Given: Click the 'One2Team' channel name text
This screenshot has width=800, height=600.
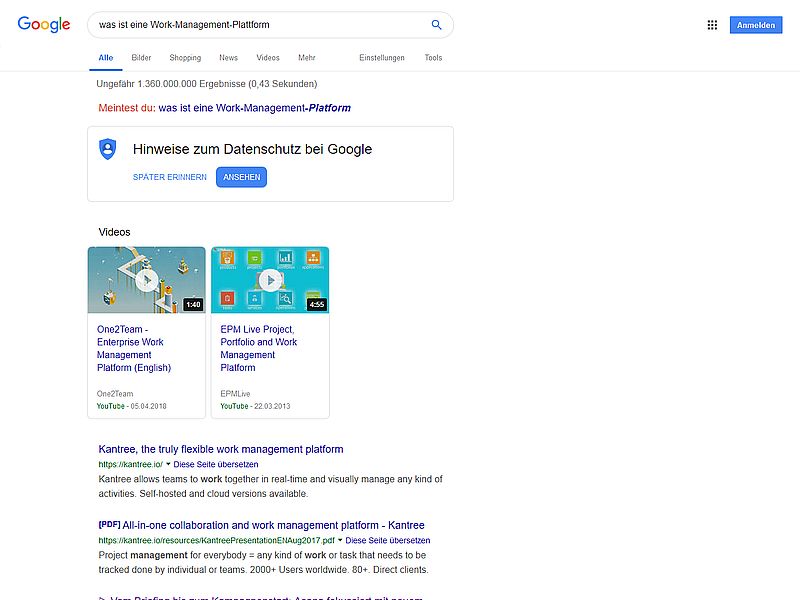Looking at the screenshot, I should (x=115, y=394).
